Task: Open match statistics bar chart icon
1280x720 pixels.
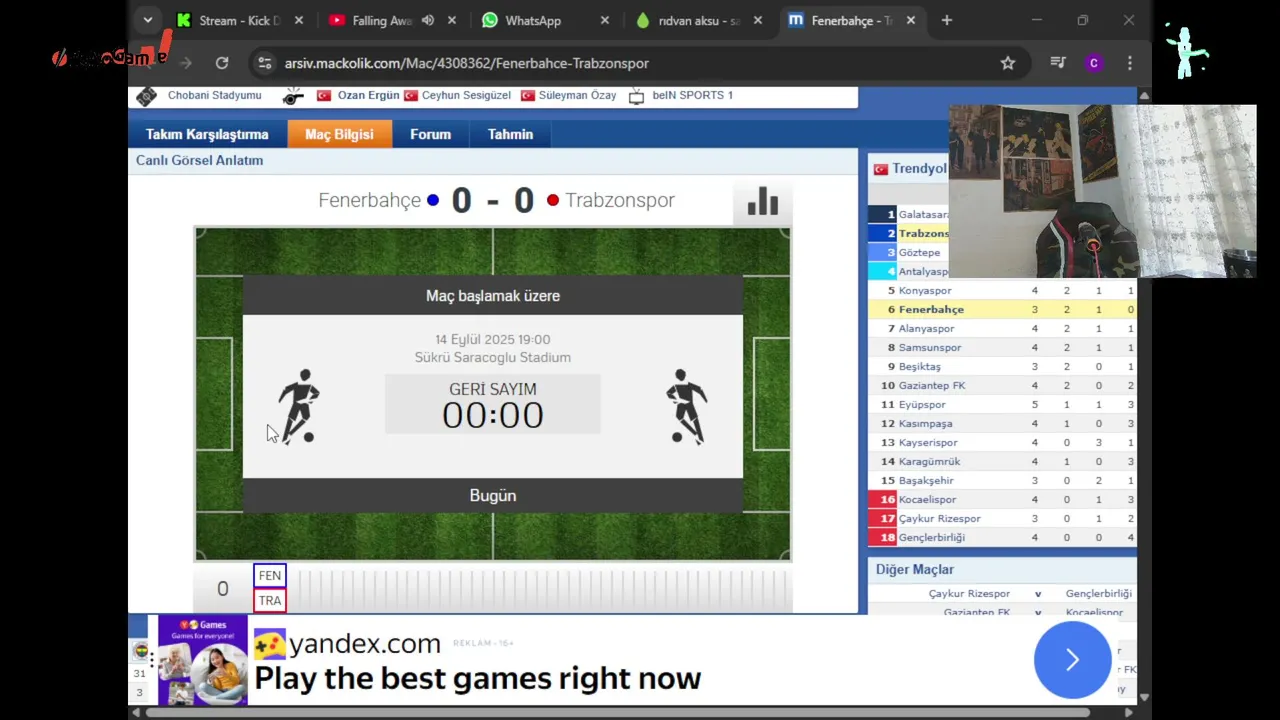Action: click(762, 201)
